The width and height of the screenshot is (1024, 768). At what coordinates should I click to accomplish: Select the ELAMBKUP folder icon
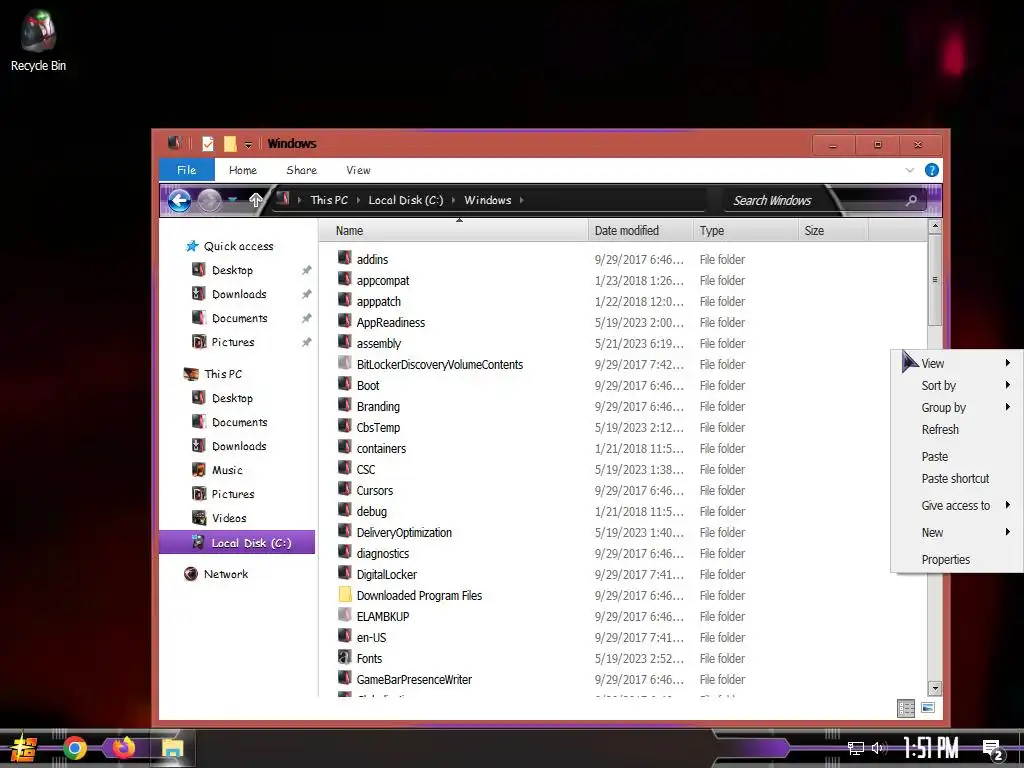345,615
